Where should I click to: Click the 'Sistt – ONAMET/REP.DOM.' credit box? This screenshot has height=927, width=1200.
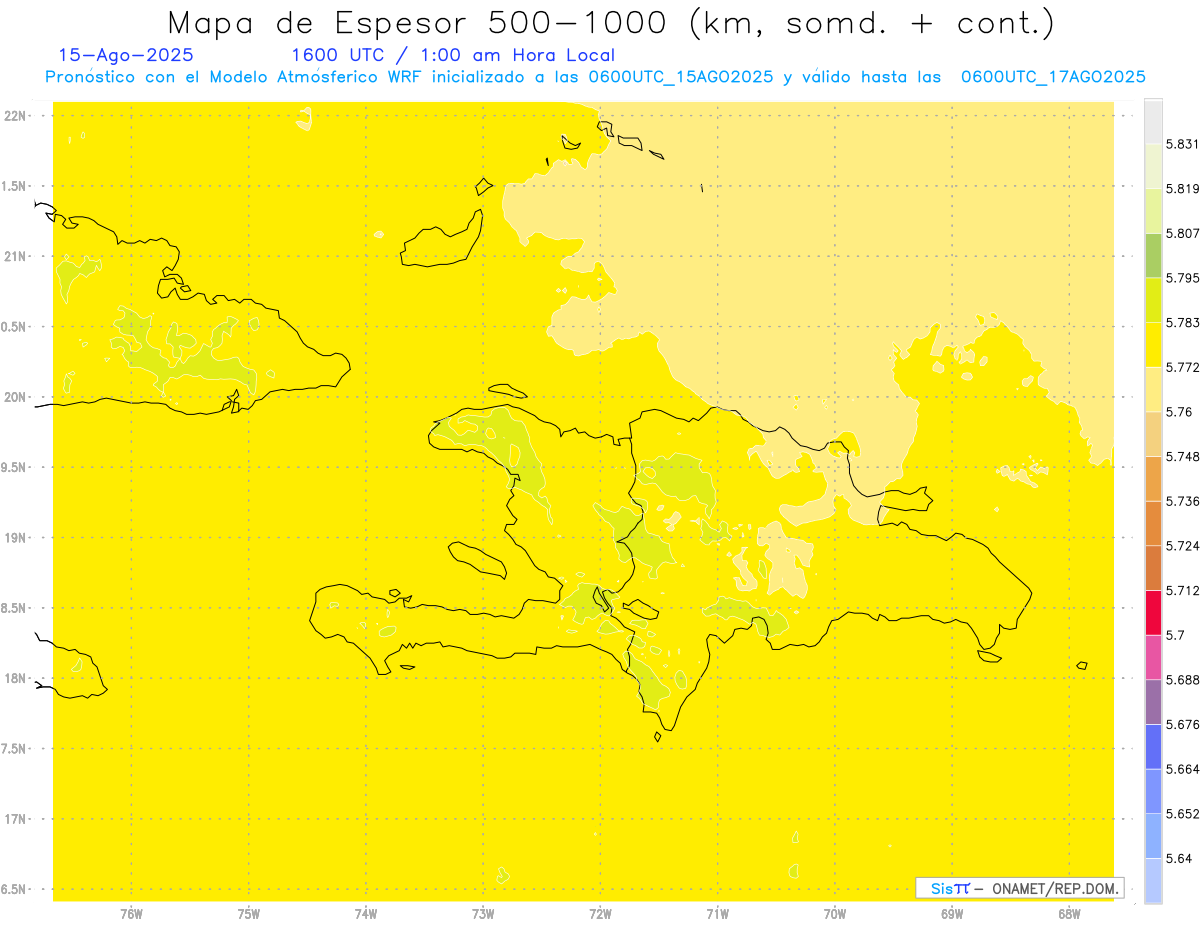pos(1020,888)
